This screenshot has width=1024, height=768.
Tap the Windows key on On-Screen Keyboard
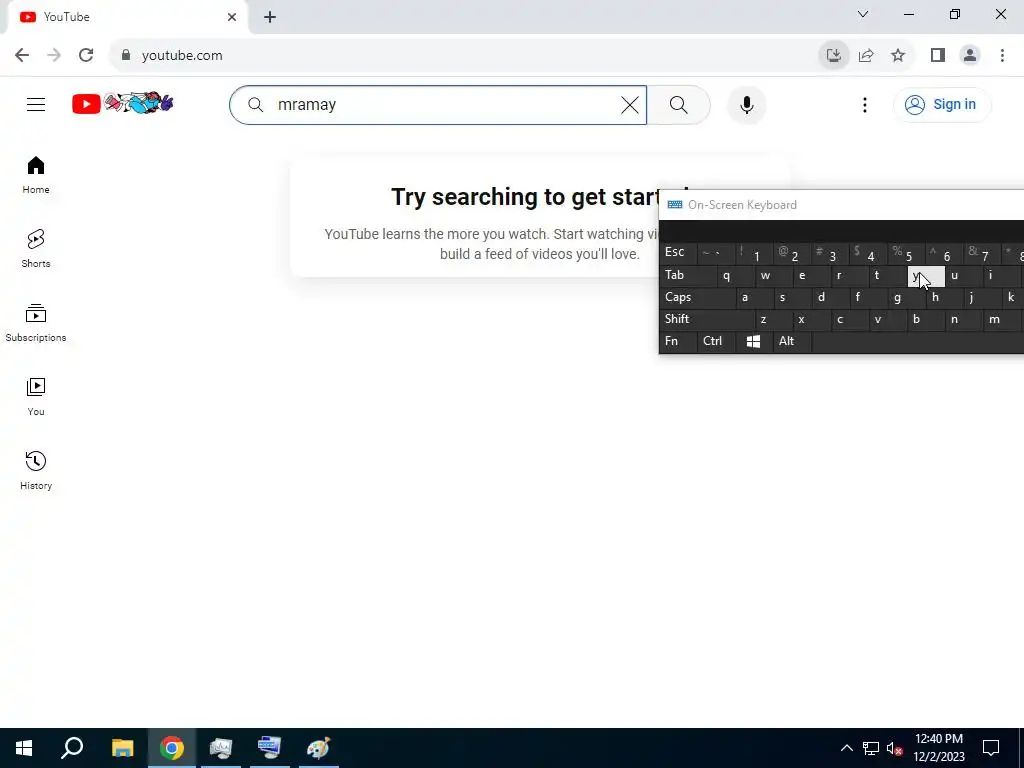754,342
